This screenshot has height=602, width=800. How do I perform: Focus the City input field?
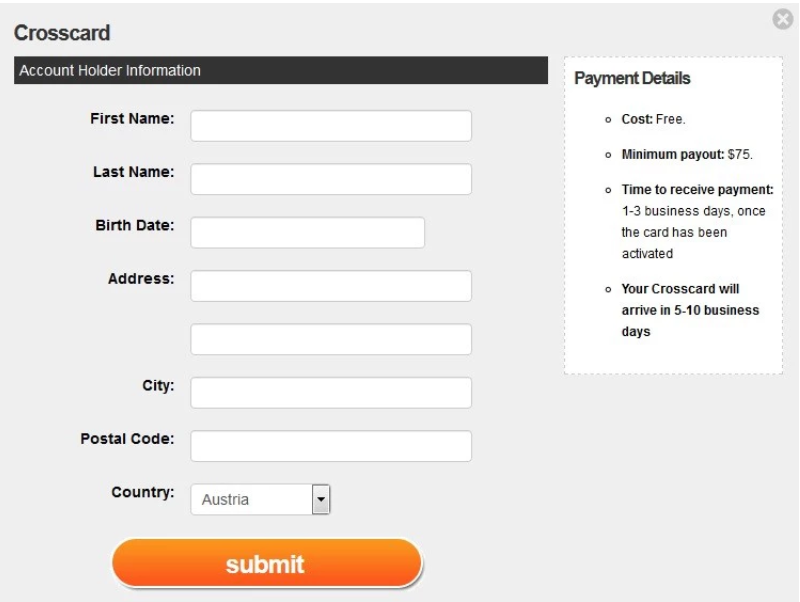coord(331,393)
